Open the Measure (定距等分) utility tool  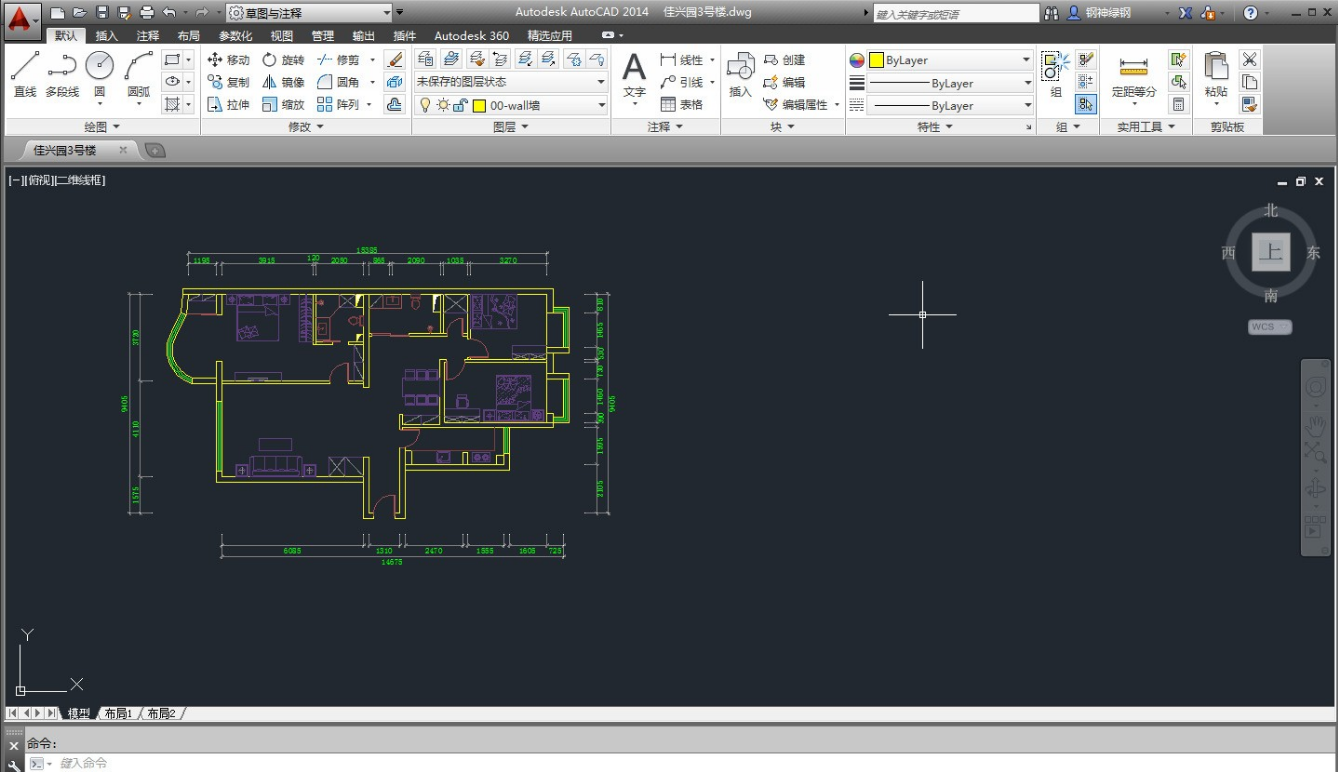click(1133, 75)
